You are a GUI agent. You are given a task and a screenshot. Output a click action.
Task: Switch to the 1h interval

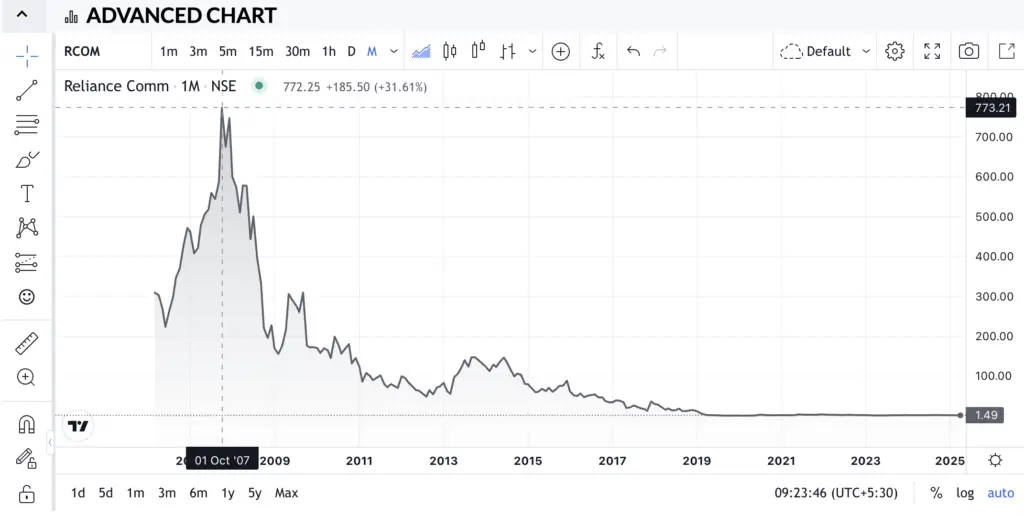click(329, 51)
